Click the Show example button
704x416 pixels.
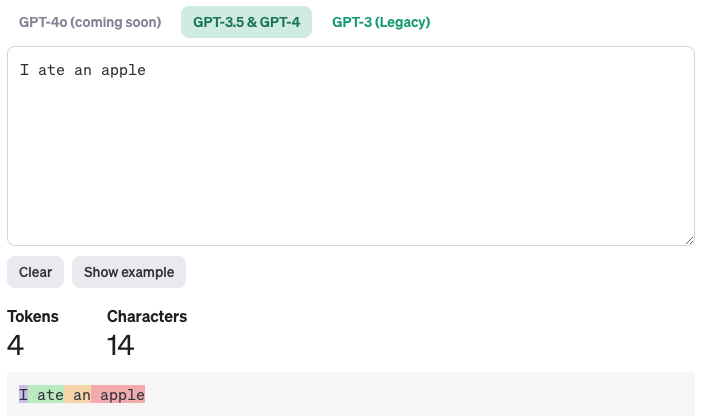click(x=129, y=272)
